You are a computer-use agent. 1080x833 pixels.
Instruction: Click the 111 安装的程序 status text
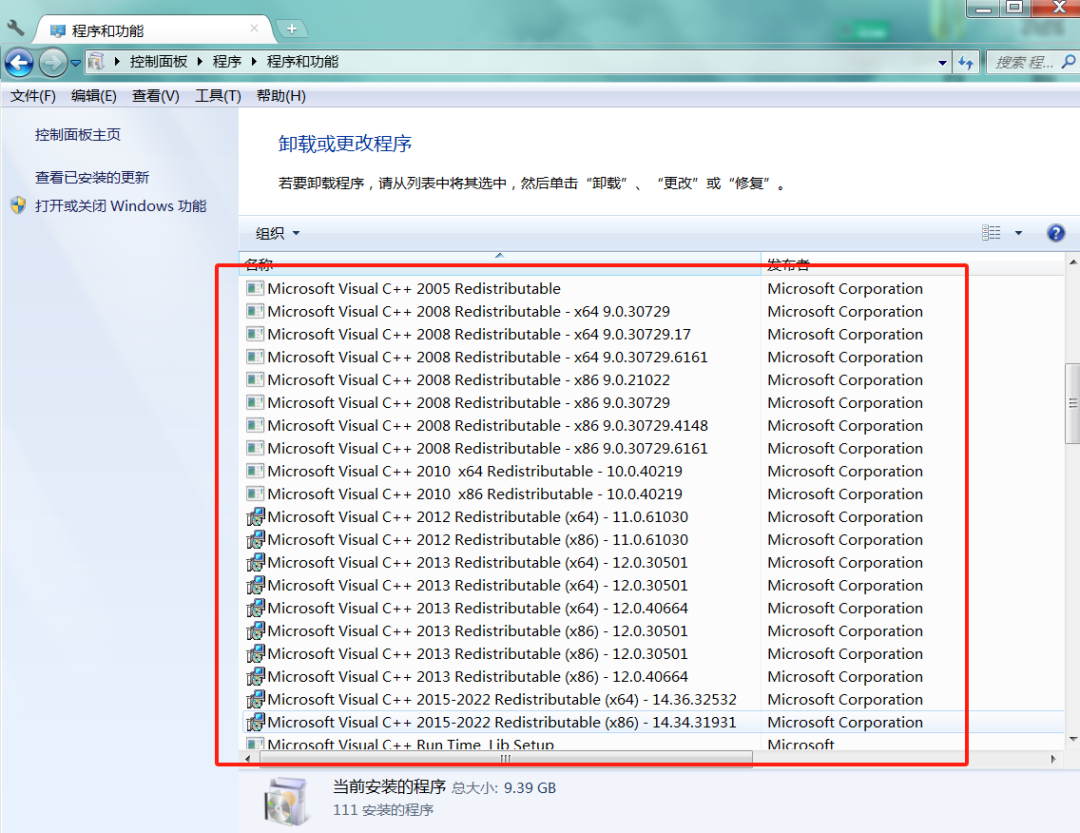[383, 810]
